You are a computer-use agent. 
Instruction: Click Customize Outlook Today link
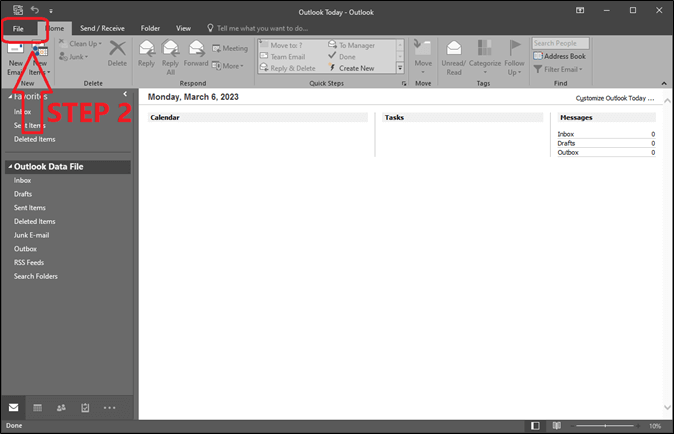pyautogui.click(x=615, y=99)
